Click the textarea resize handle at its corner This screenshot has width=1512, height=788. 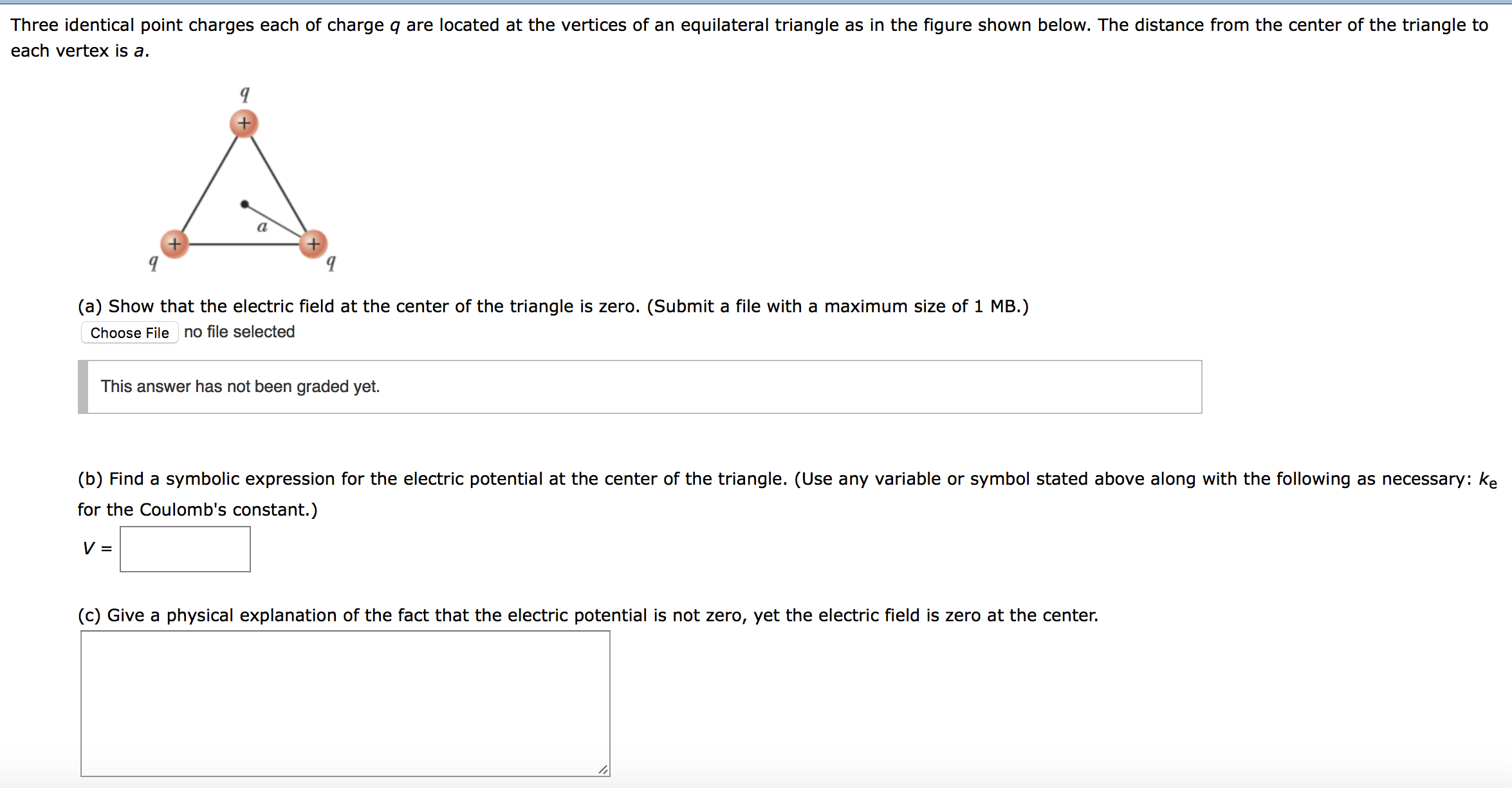[604, 769]
